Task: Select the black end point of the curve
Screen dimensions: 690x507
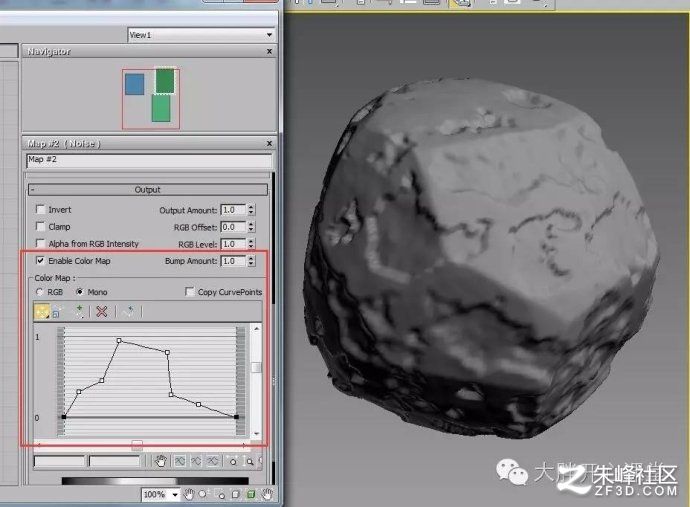Action: 236,416
